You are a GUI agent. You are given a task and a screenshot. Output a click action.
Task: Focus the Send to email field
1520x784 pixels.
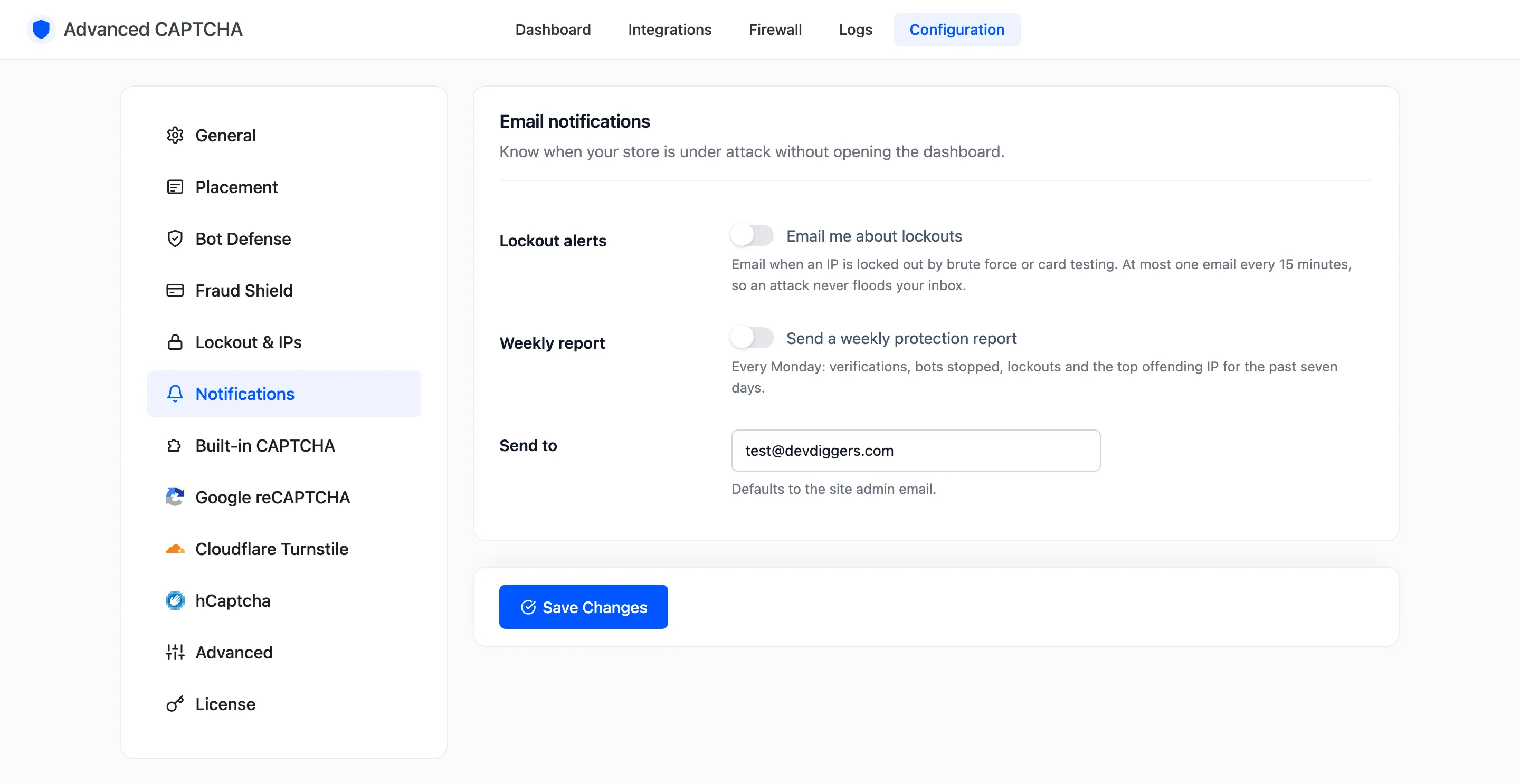click(916, 451)
